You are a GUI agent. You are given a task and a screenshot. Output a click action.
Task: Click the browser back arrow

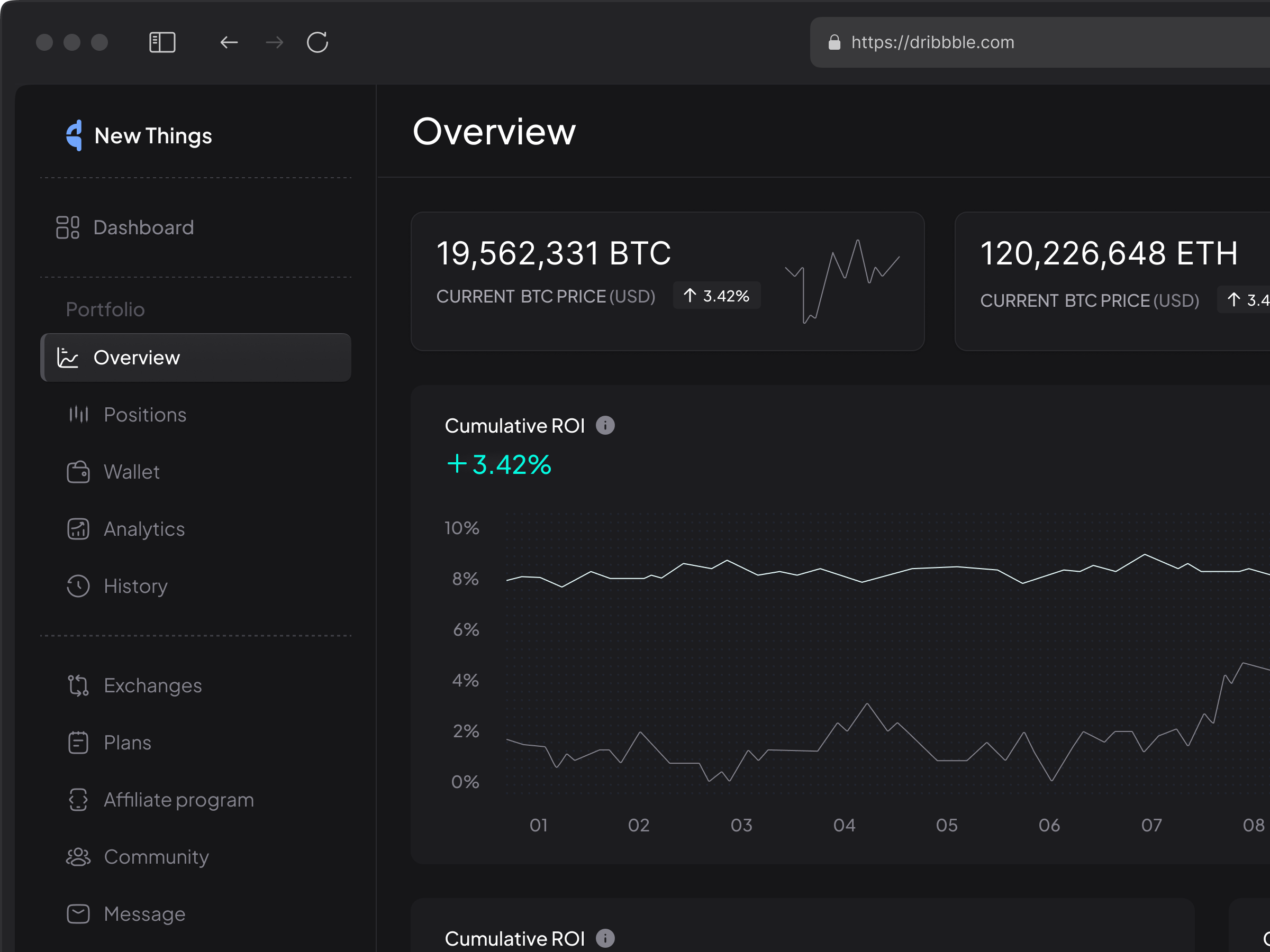(229, 42)
